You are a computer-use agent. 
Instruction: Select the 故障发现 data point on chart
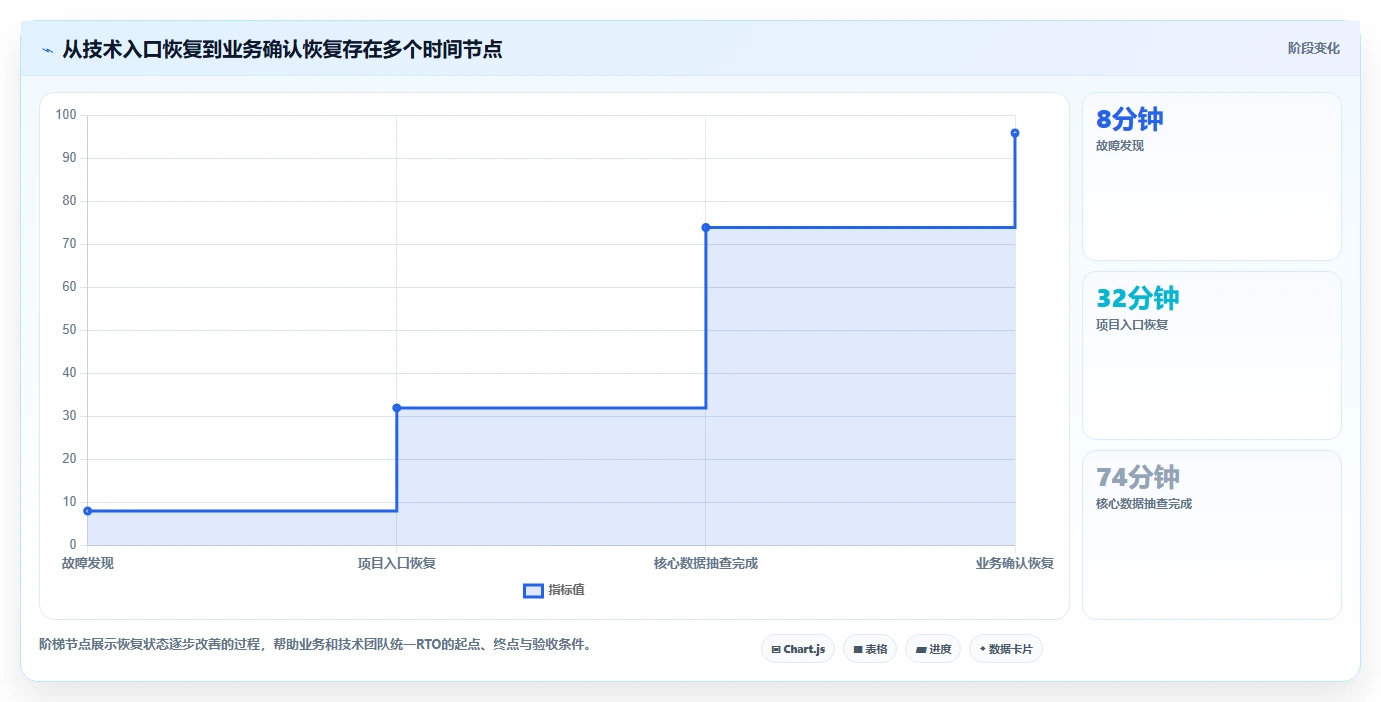point(88,511)
